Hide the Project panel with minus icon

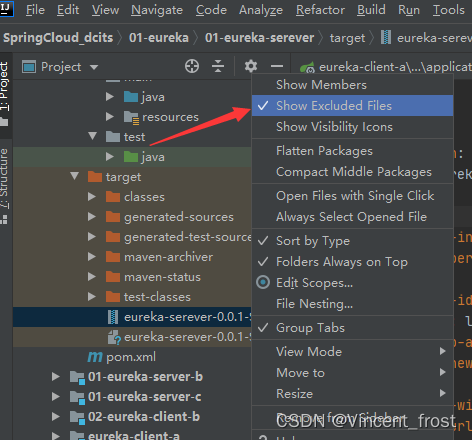[277, 66]
